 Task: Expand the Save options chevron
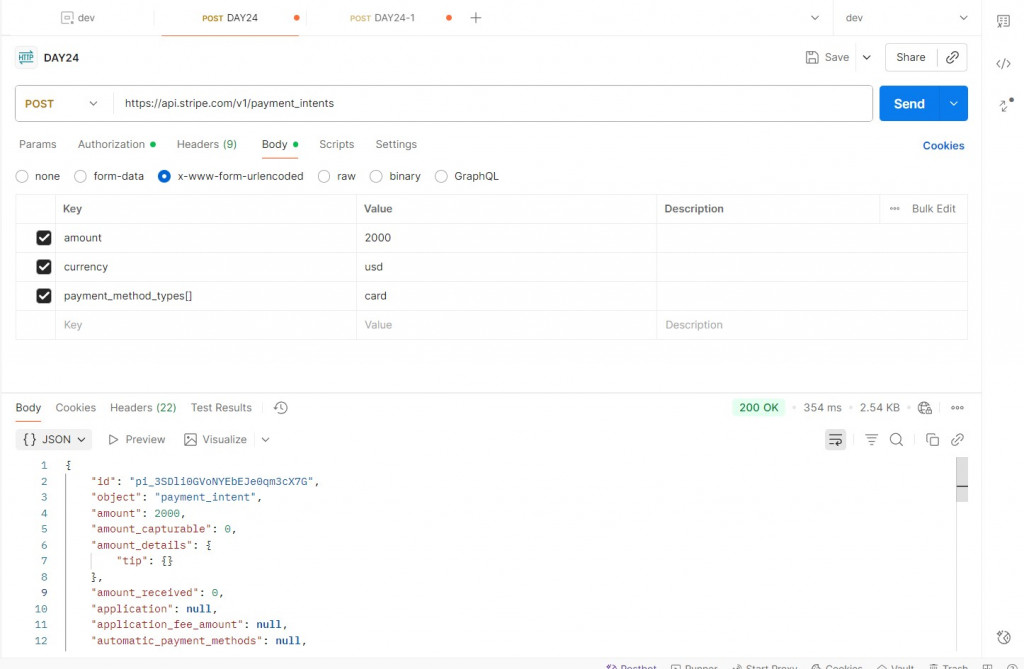(x=867, y=57)
